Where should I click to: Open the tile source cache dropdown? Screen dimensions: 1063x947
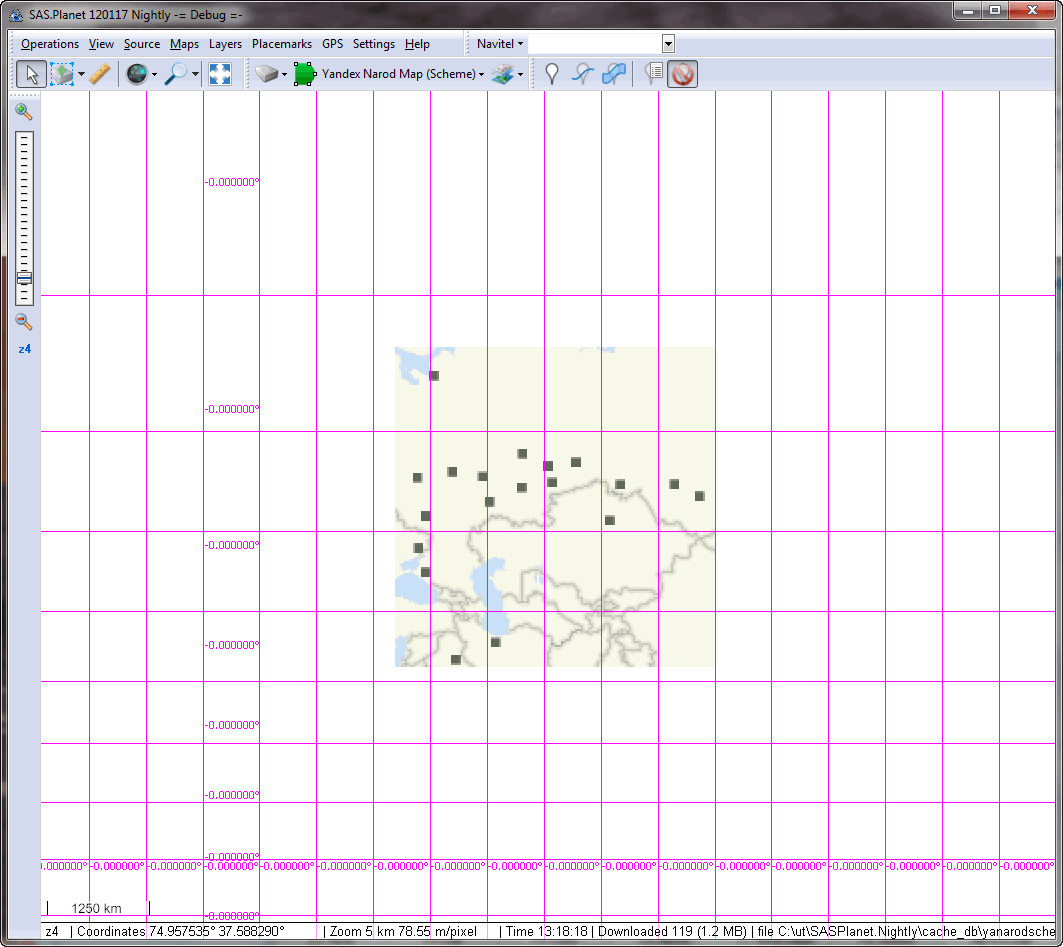284,75
